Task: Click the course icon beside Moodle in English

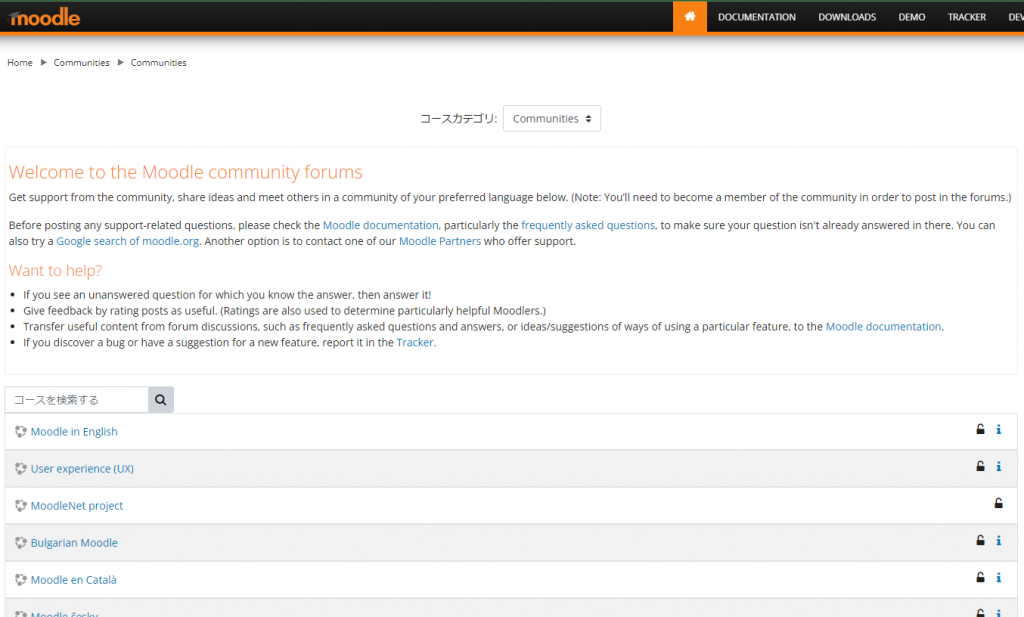Action: pyautogui.click(x=21, y=432)
